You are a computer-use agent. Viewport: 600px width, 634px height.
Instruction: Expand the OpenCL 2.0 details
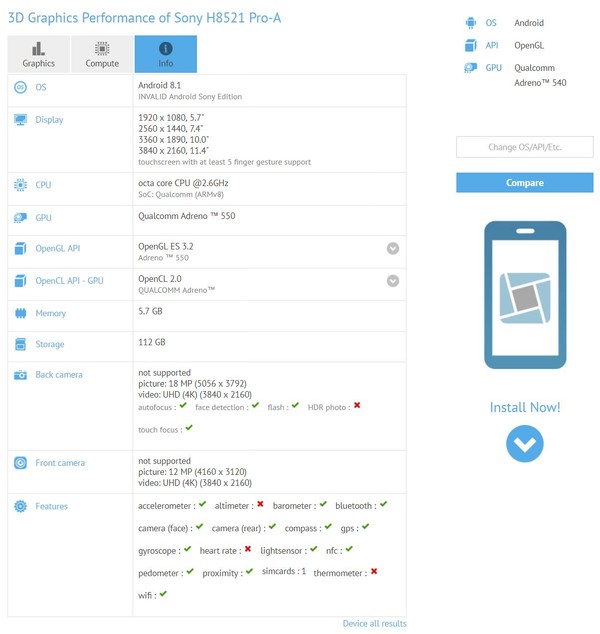393,281
